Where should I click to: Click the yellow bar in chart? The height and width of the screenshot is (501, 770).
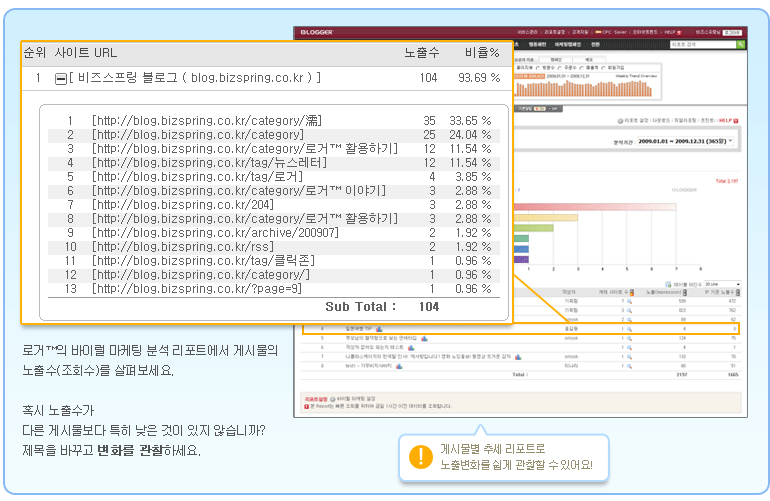(x=546, y=218)
